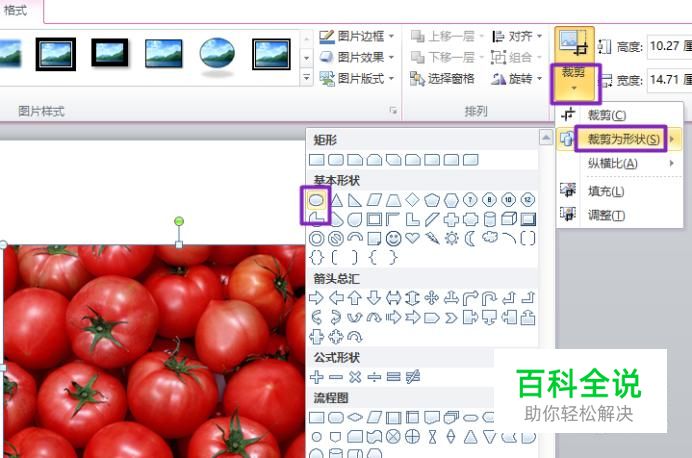Select the parallelogram basic shape
This screenshot has height=458, width=692.
click(374, 200)
